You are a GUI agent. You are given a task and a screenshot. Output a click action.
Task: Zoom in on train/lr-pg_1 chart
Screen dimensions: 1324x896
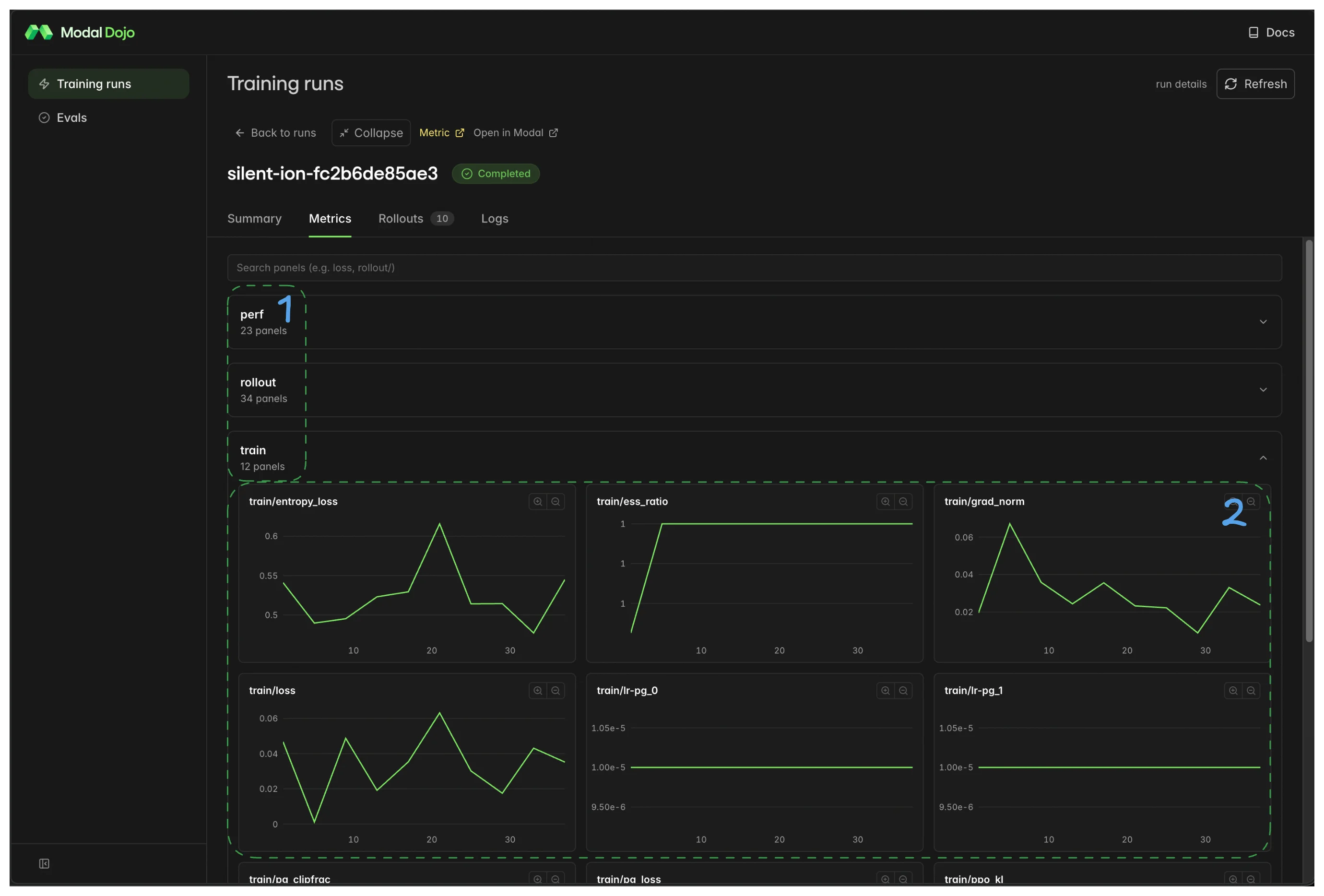pyautogui.click(x=1233, y=690)
